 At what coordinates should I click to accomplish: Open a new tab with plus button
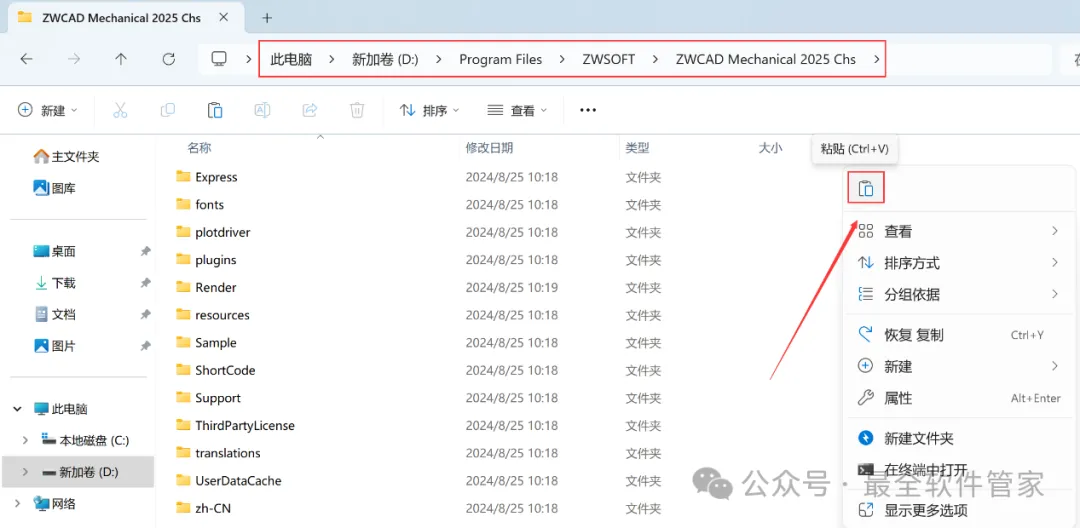point(267,18)
